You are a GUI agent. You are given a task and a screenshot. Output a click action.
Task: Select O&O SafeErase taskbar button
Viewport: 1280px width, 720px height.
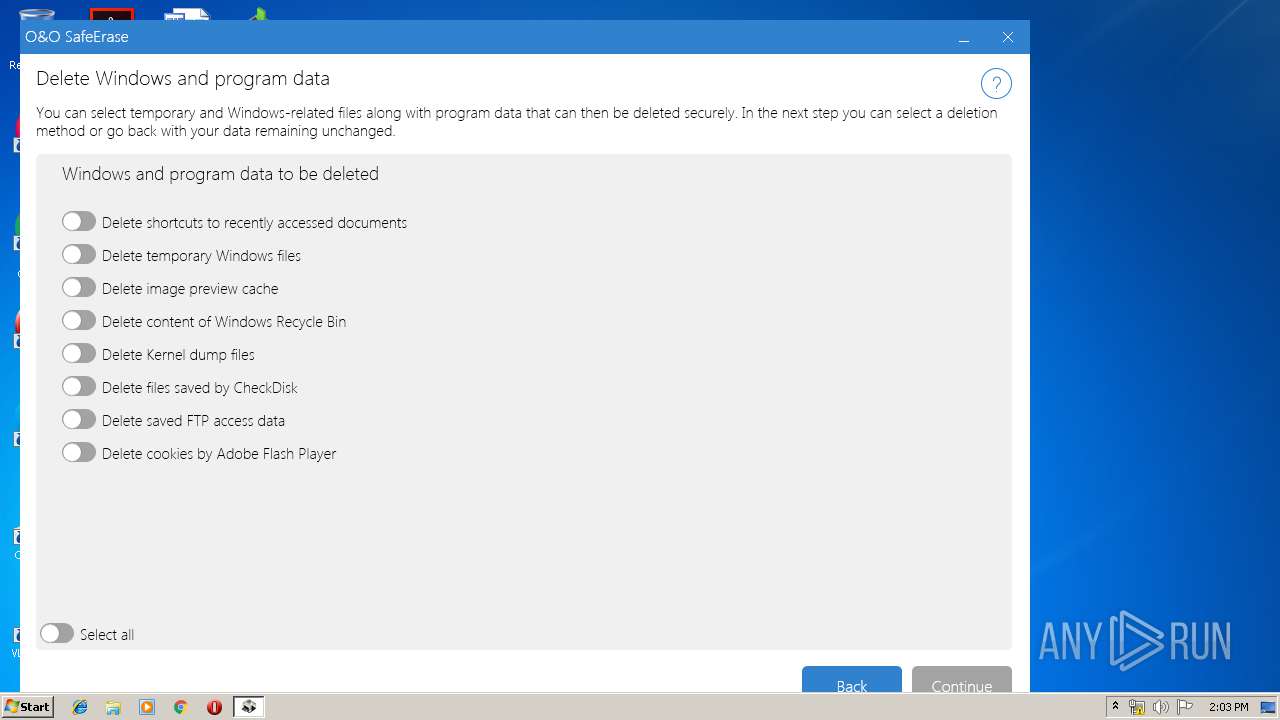249,707
